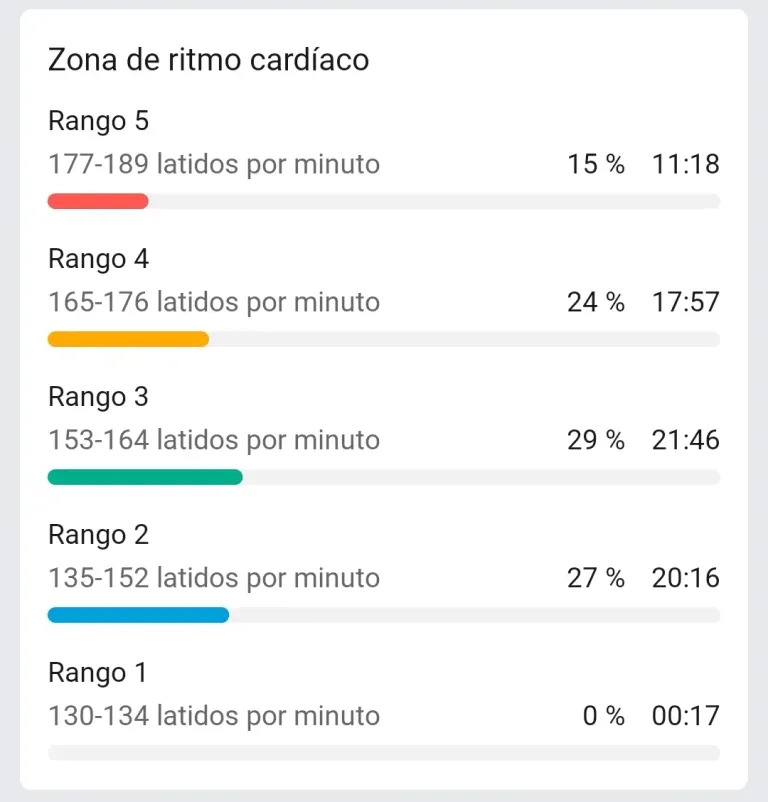Tap the blue Rango 2 progress bar
Screen dimensions: 768x802
pos(139,615)
